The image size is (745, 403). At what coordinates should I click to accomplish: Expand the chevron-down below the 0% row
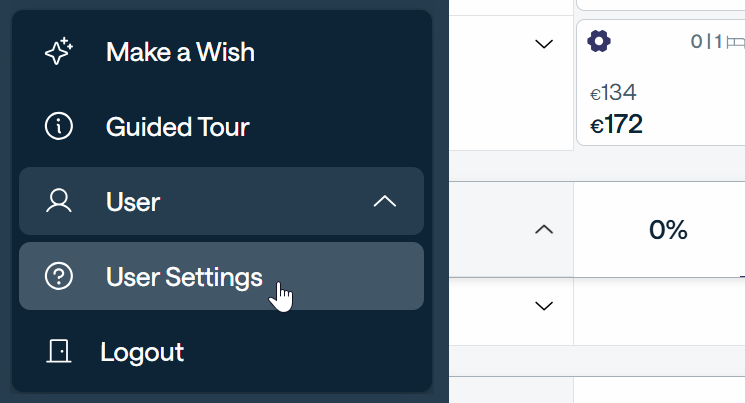544,306
